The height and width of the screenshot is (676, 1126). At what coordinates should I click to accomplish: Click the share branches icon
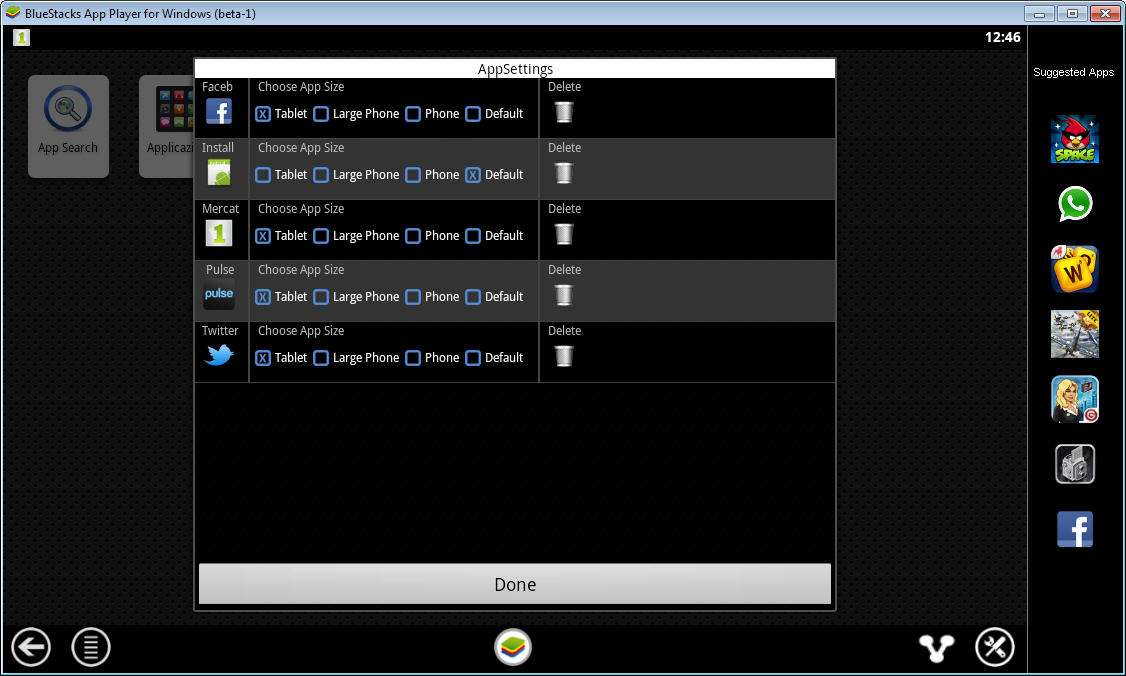pos(936,648)
